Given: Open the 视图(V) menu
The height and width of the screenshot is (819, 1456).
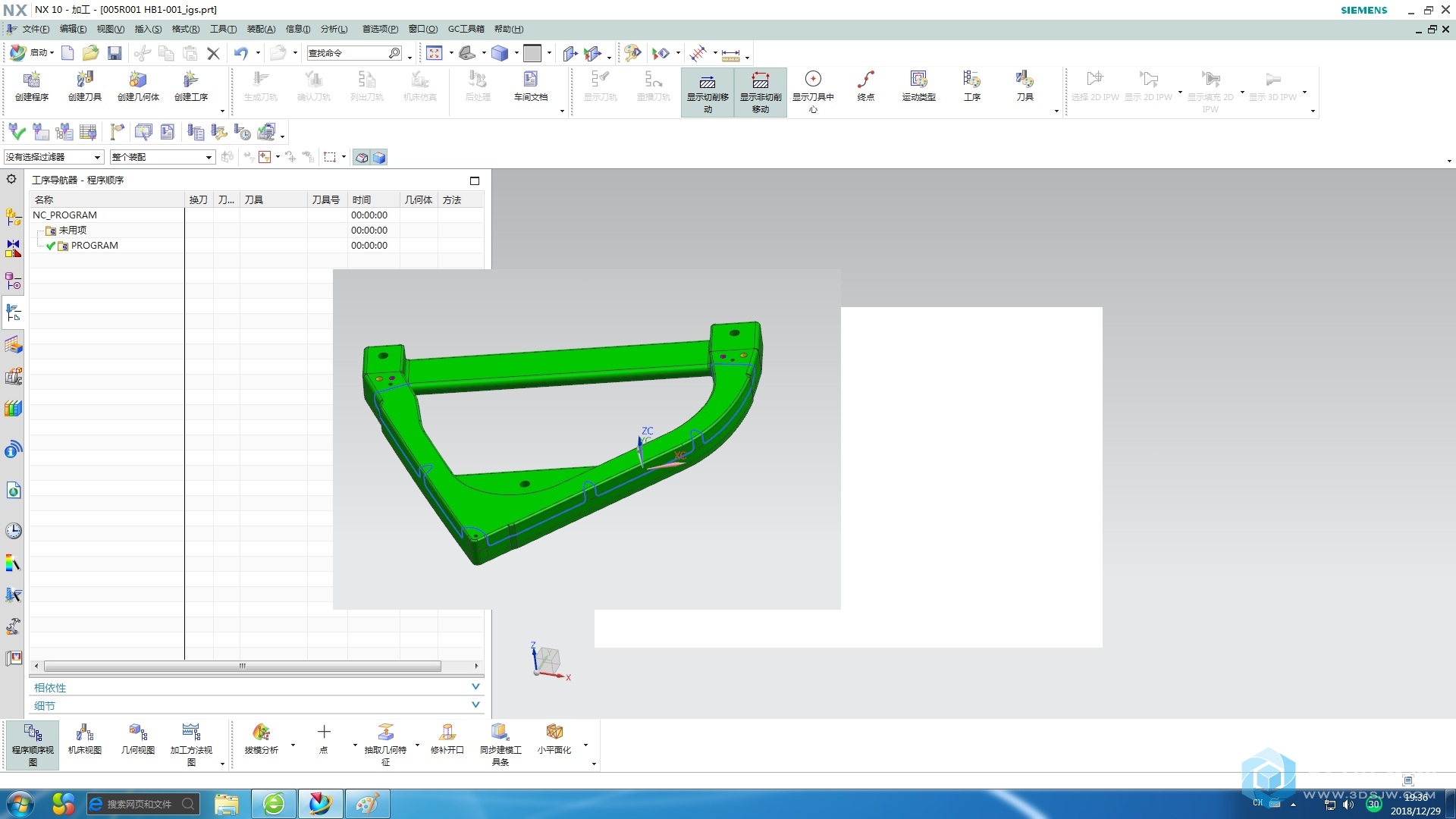Looking at the screenshot, I should (110, 29).
